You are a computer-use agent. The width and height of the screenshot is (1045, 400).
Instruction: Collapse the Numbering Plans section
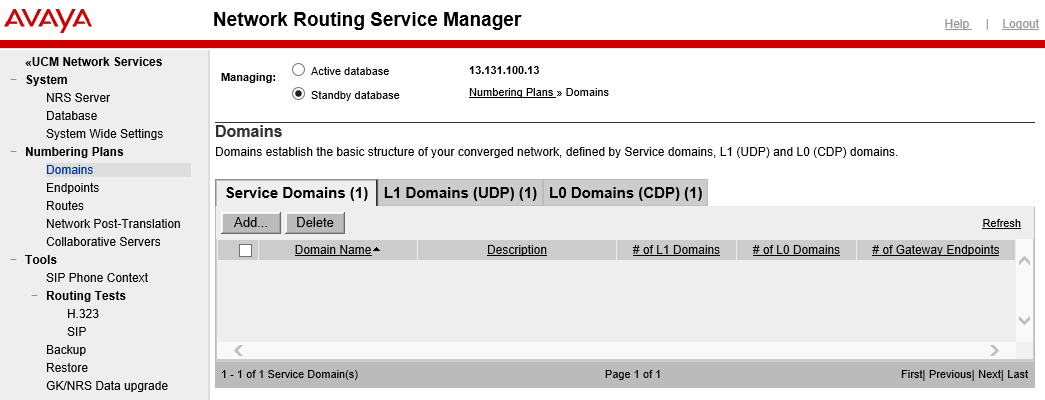(14, 152)
